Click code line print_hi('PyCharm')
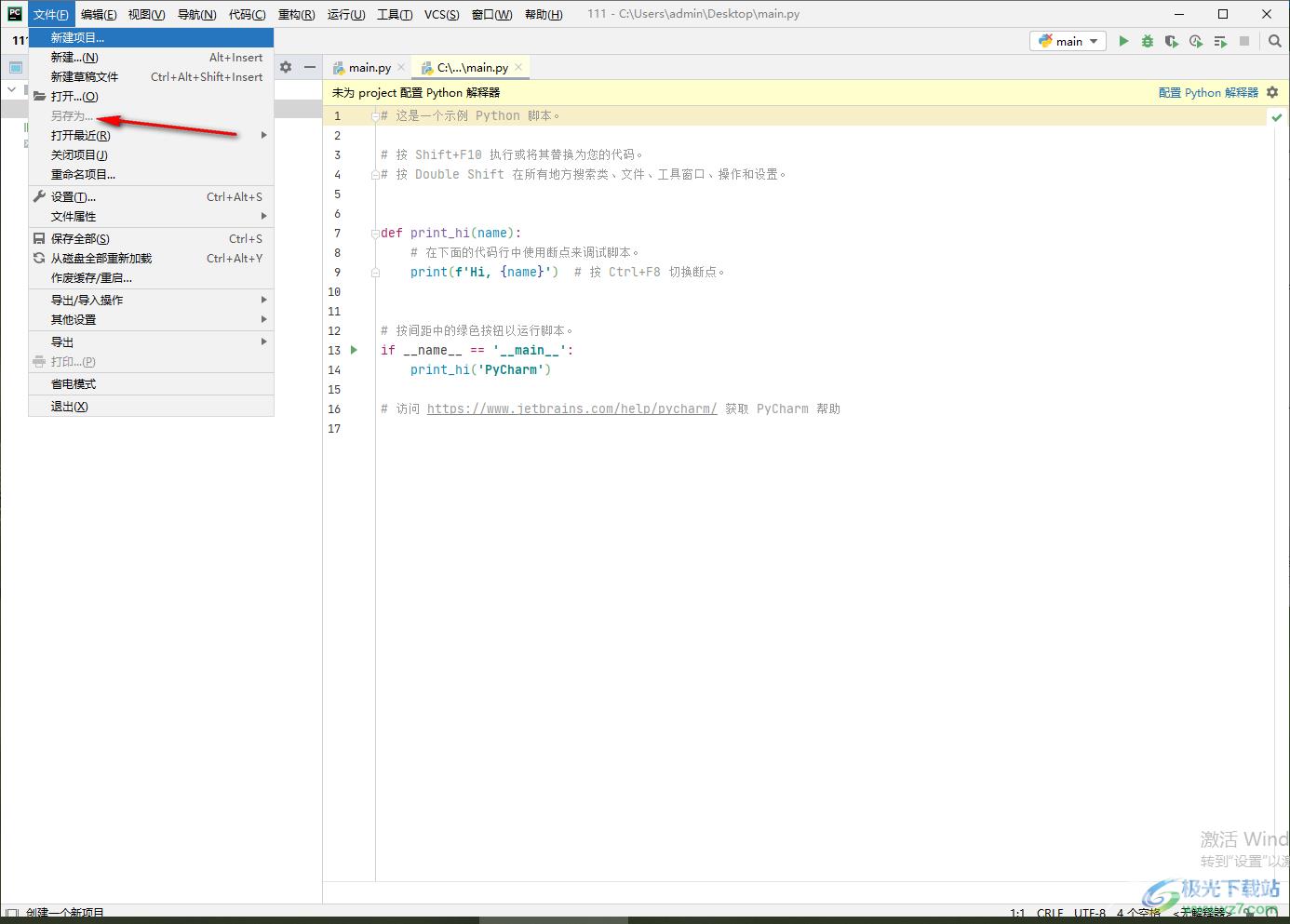This screenshot has height=924, width=1290. point(480,369)
